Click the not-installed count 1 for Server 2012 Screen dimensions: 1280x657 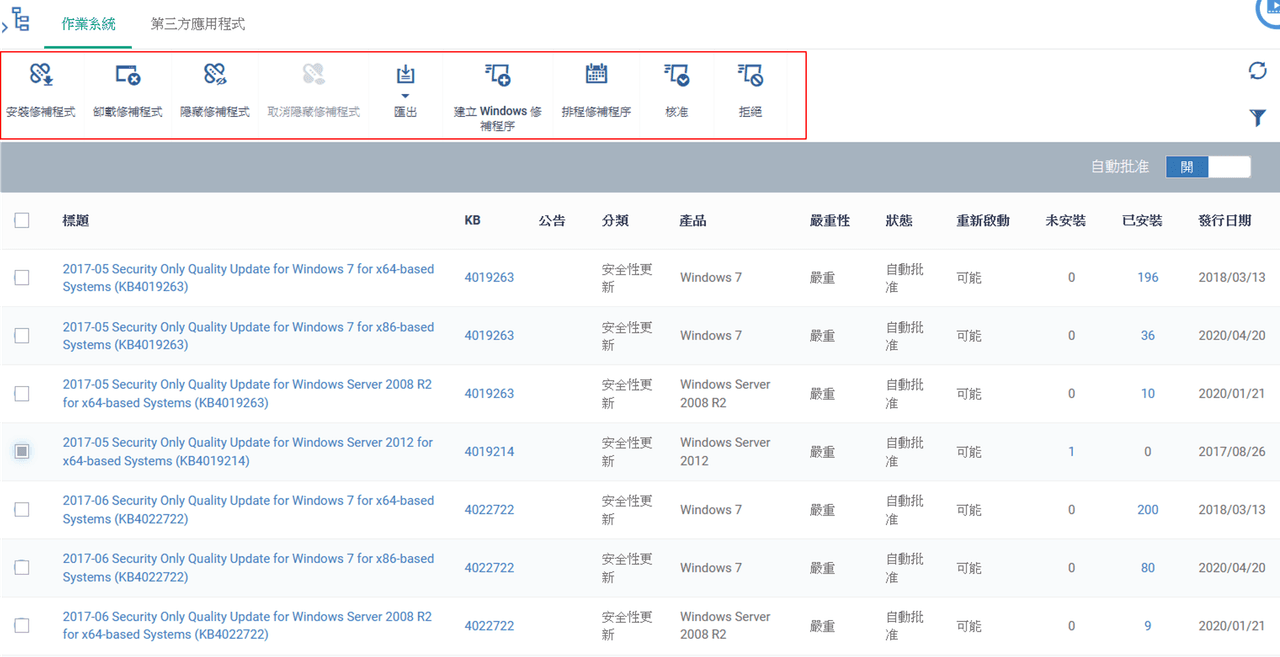[1071, 452]
